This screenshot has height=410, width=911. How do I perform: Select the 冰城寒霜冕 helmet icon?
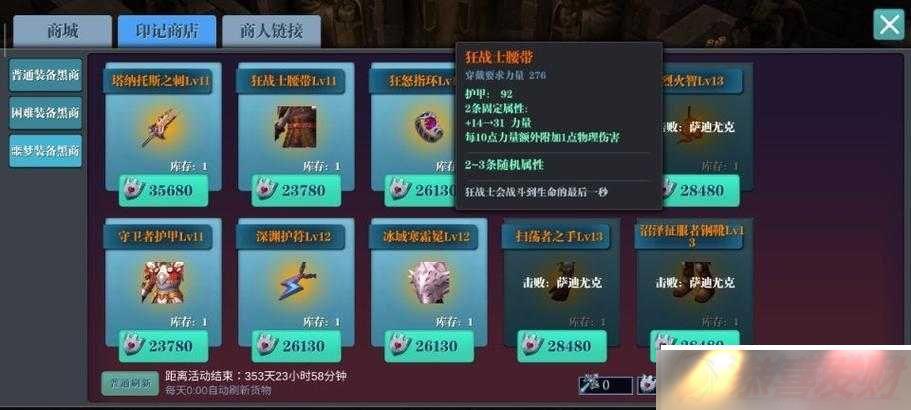coord(429,283)
